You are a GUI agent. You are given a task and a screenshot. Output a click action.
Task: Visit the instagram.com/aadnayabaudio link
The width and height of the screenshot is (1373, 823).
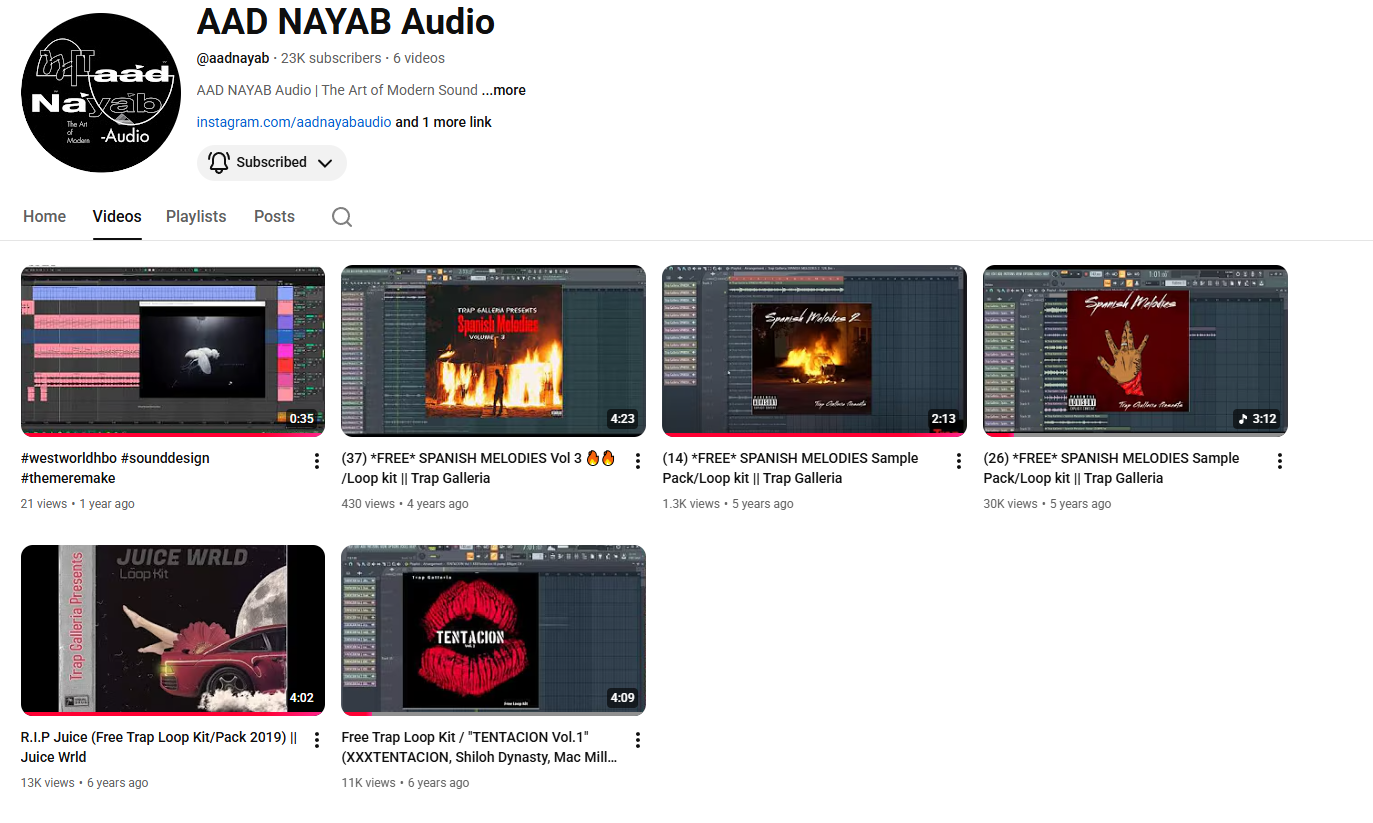[x=294, y=122]
